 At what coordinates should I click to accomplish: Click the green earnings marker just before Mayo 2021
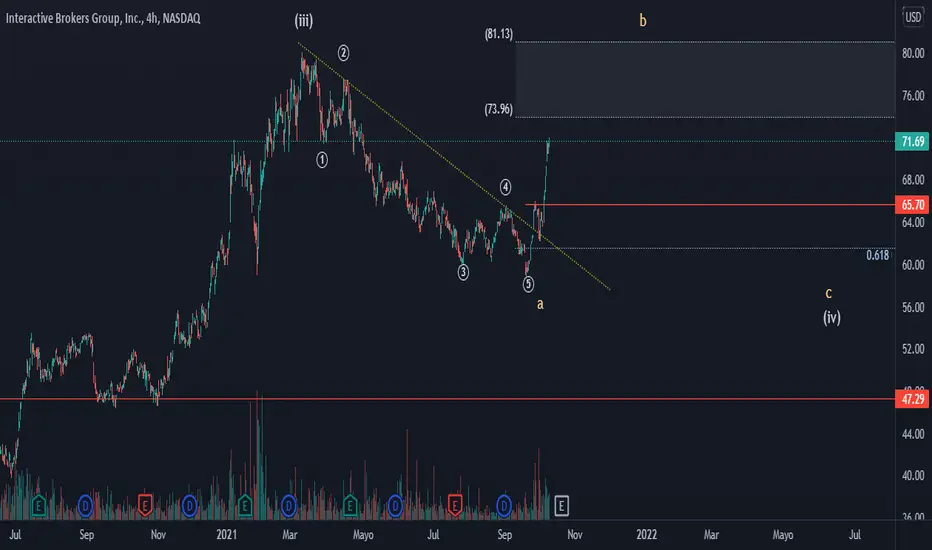pos(350,506)
